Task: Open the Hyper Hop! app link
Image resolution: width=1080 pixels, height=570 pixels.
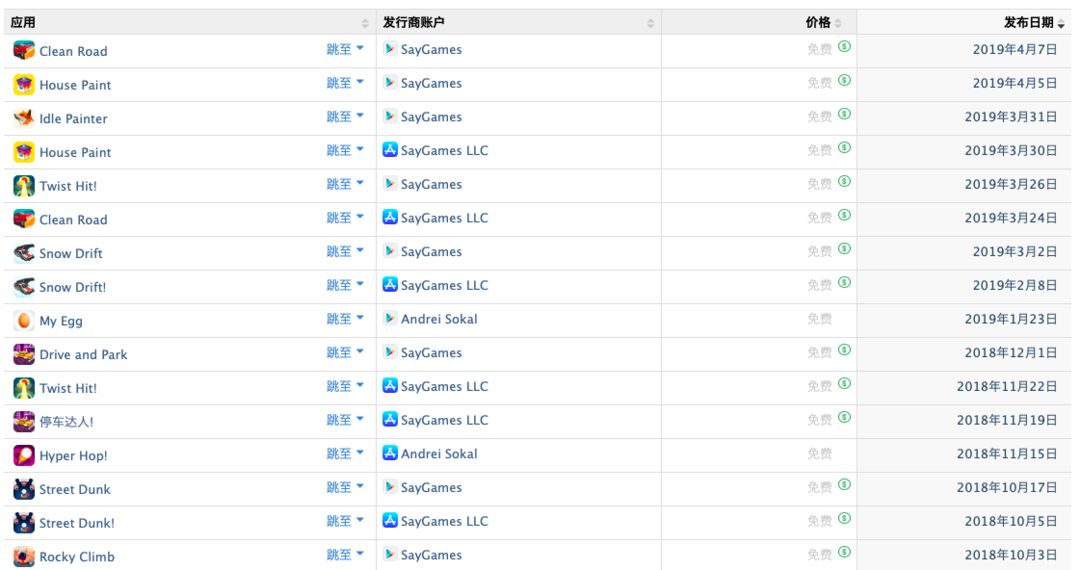Action: [73, 456]
